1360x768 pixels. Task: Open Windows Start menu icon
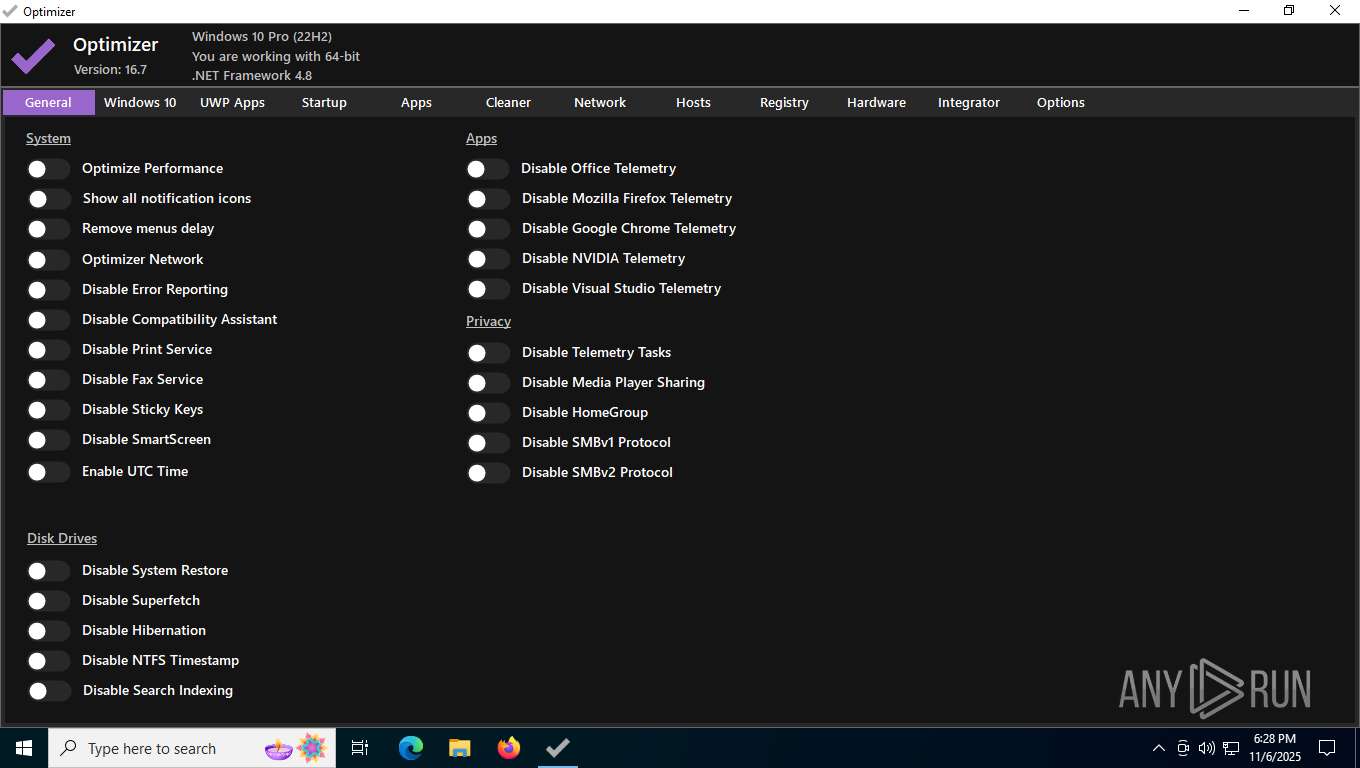(x=24, y=748)
